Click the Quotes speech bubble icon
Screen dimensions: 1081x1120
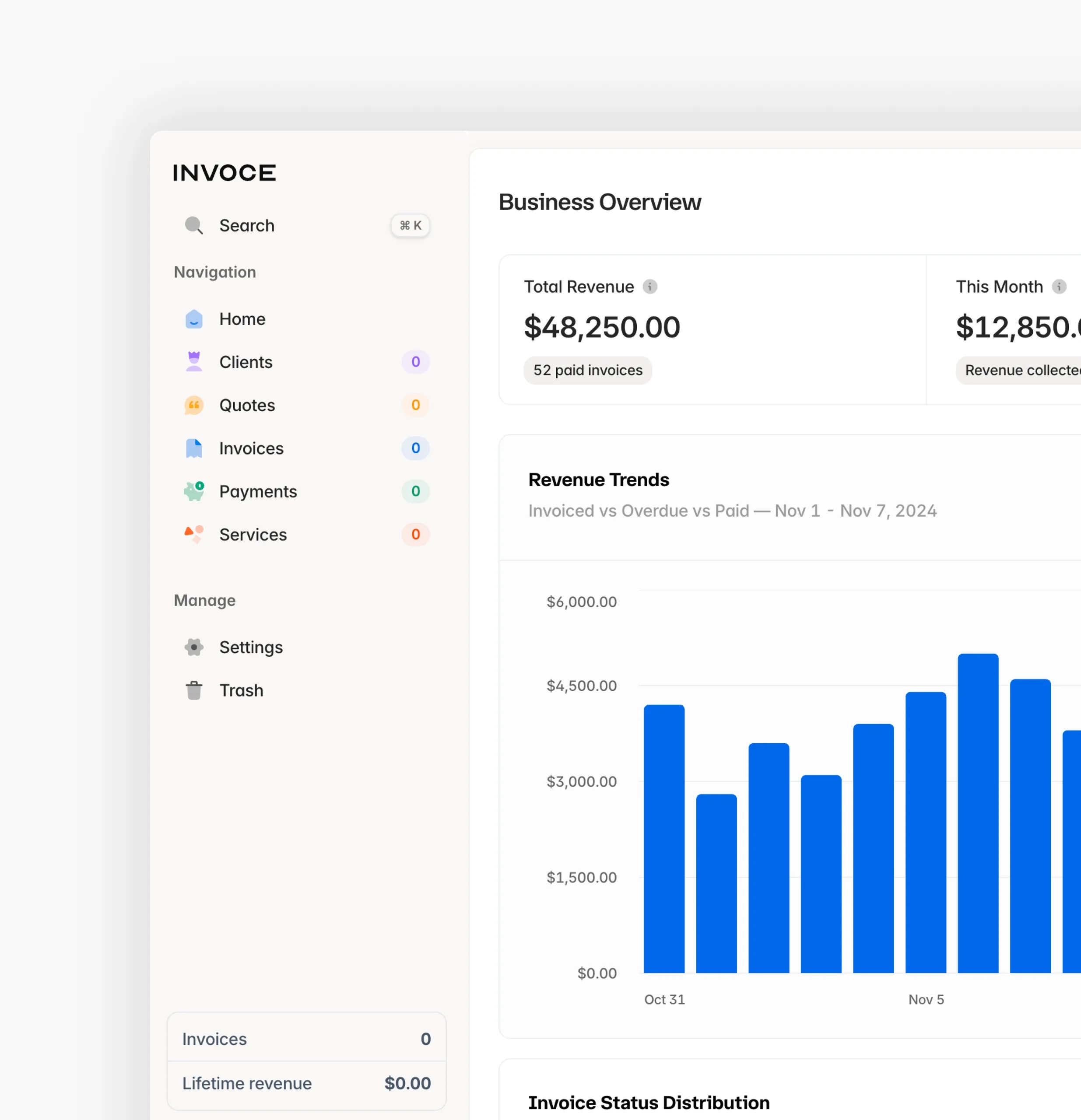click(194, 405)
